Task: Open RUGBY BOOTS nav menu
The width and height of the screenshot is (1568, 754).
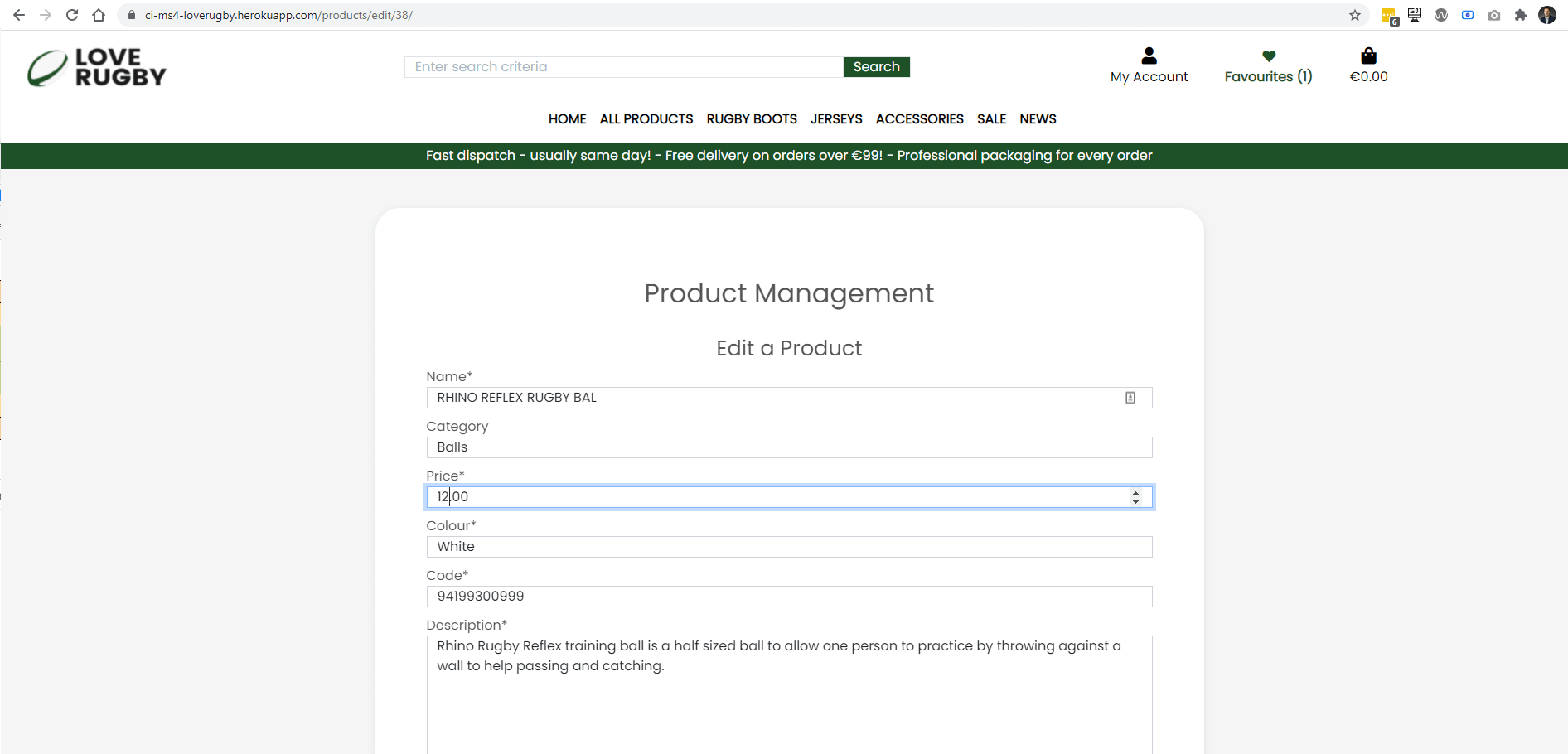Action: [x=752, y=119]
